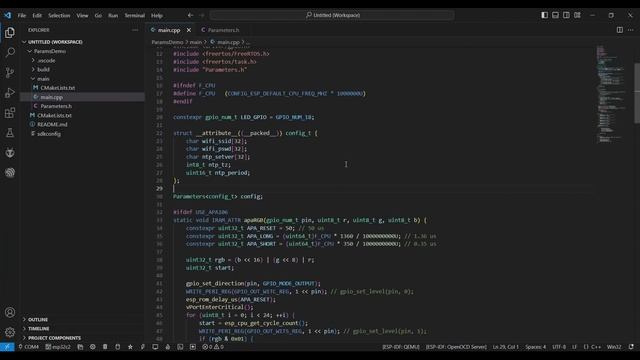
Task: Open the Accounts menu icon
Action: pyautogui.click(x=10, y=313)
